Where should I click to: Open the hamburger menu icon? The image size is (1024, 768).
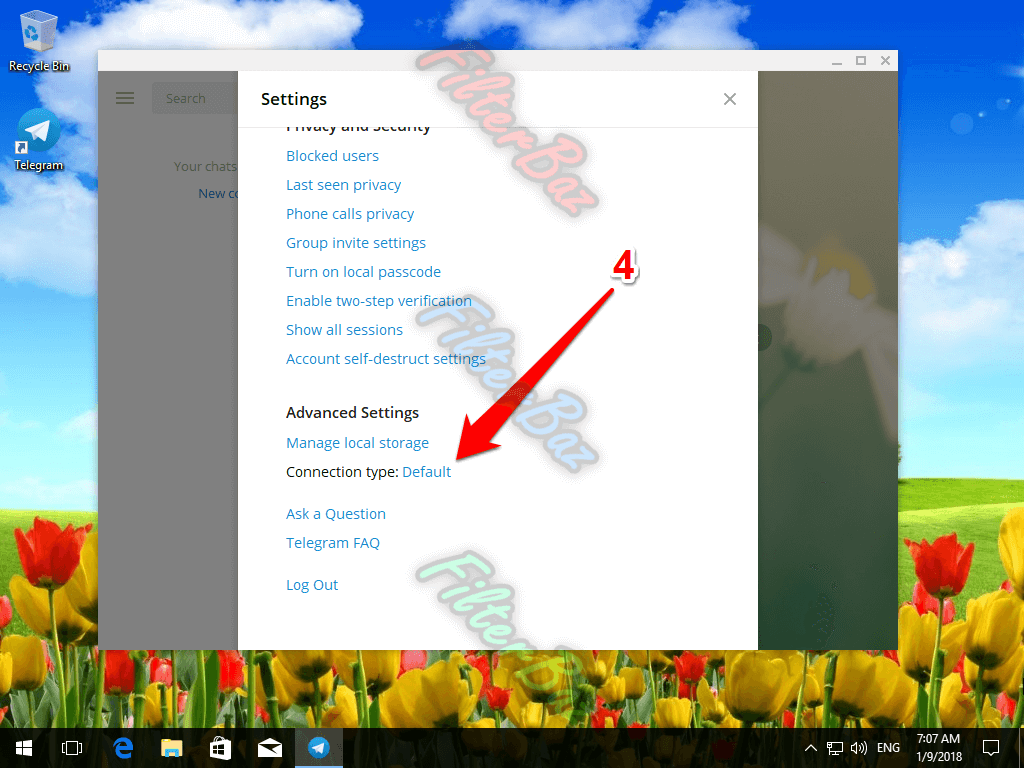pyautogui.click(x=125, y=98)
